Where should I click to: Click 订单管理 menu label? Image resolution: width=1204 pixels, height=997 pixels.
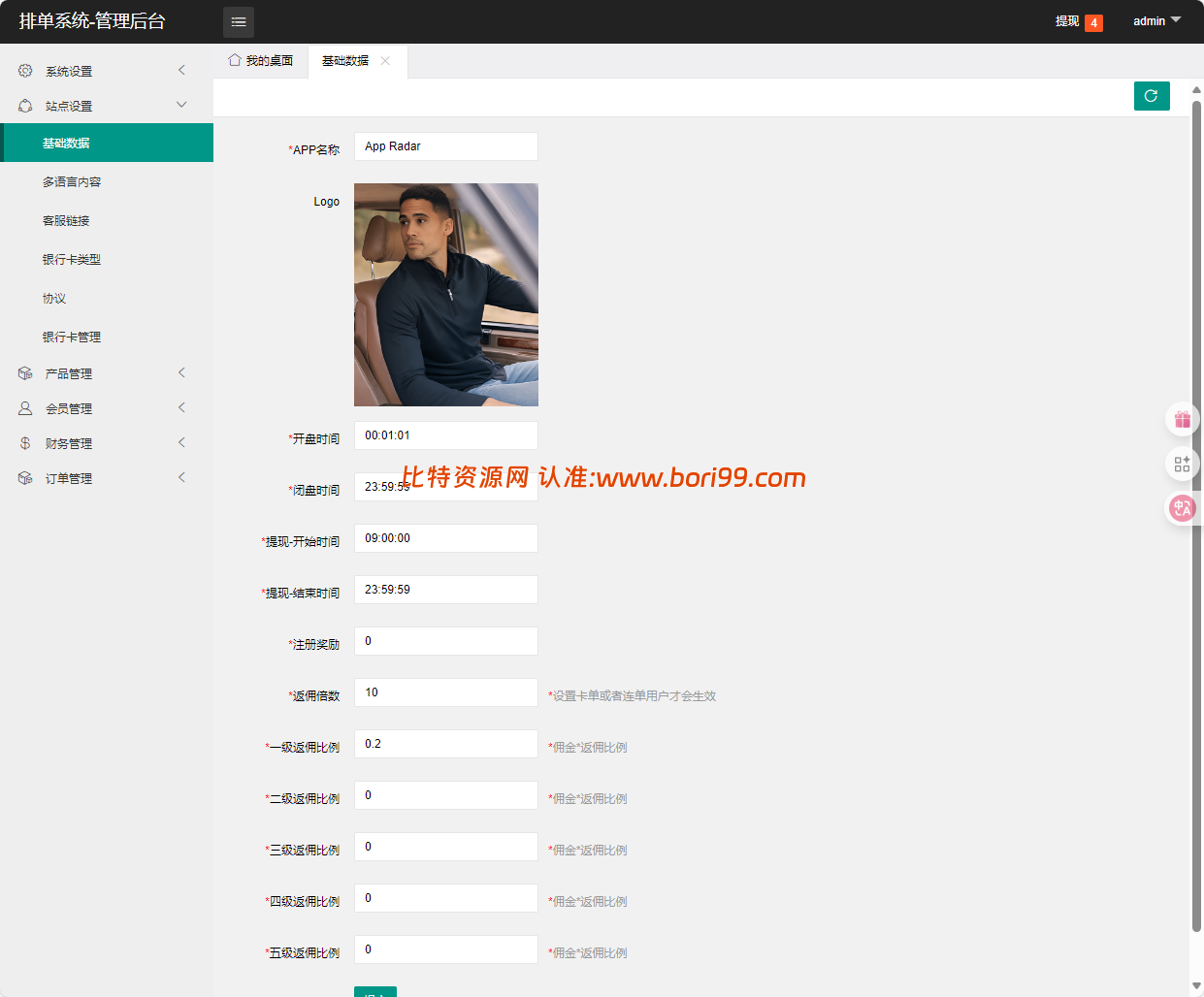click(x=69, y=479)
